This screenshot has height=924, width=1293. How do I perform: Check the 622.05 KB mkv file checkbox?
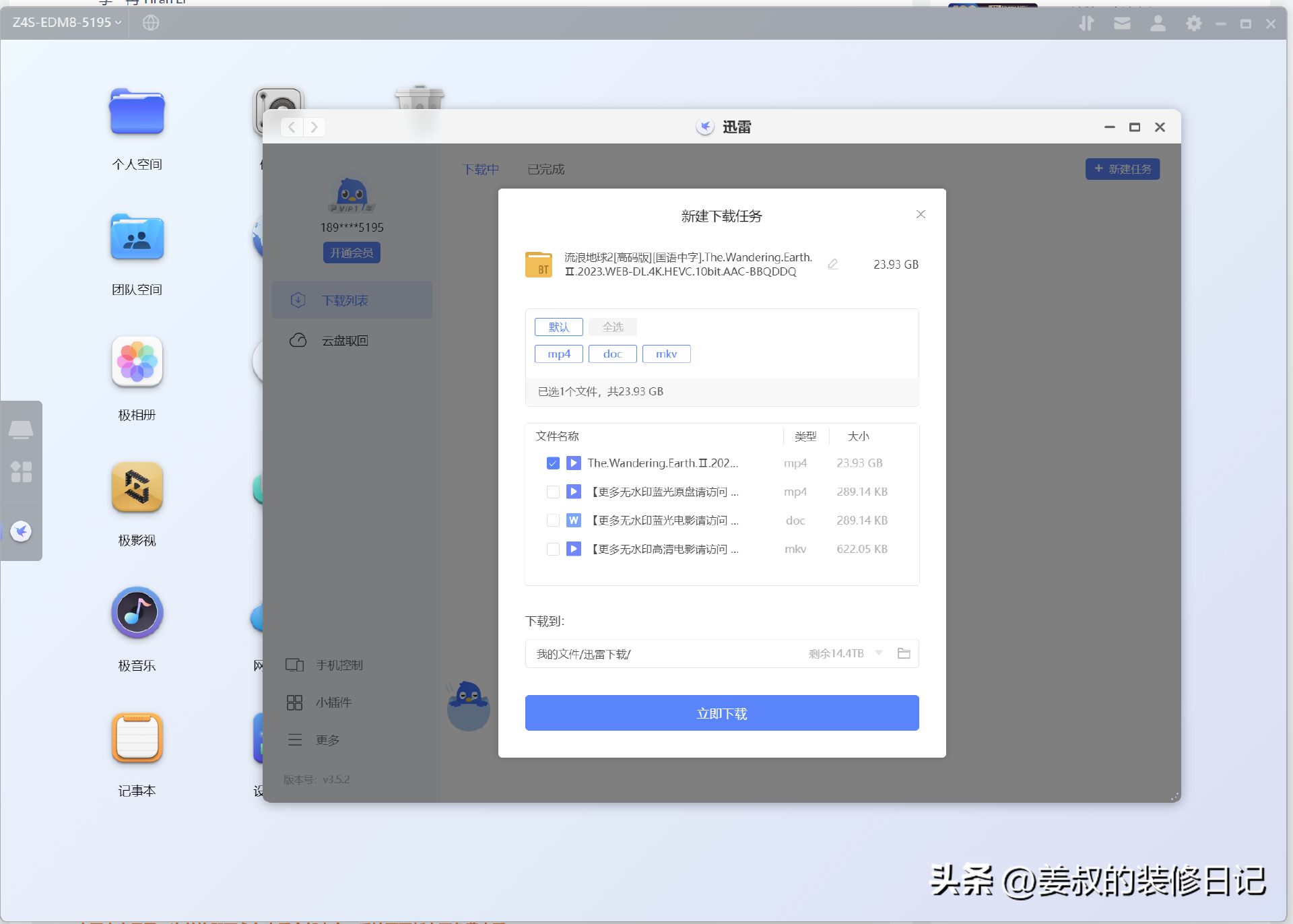tap(553, 550)
